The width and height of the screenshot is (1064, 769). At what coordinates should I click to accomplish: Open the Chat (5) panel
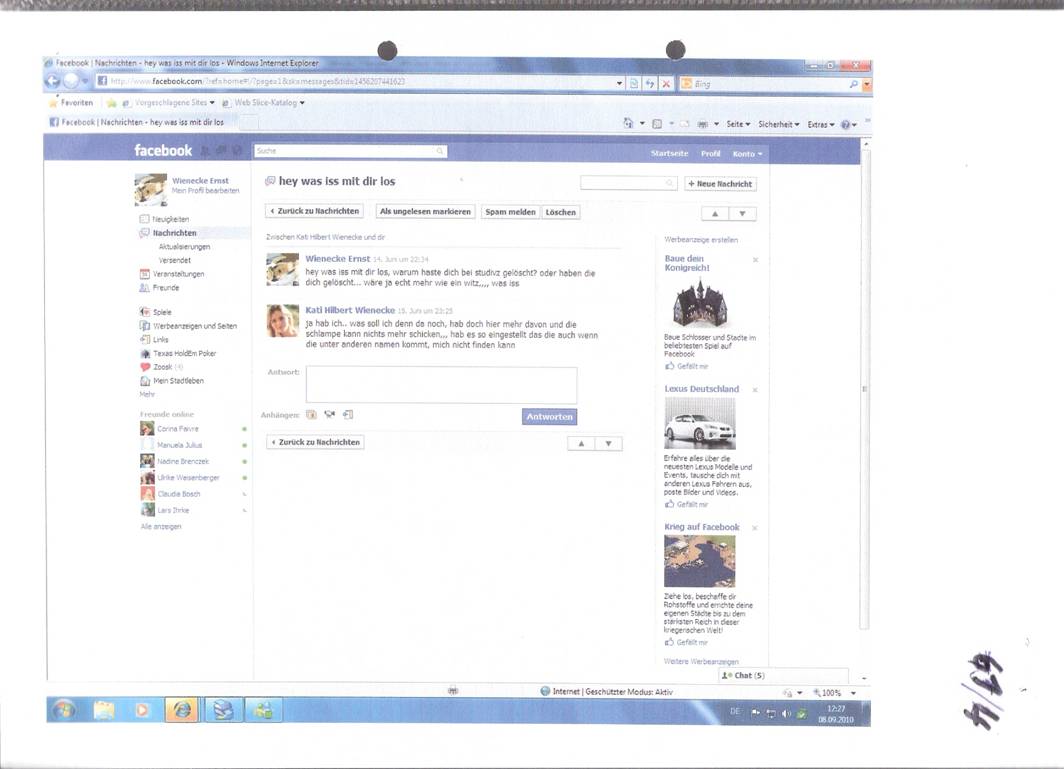(x=784, y=675)
